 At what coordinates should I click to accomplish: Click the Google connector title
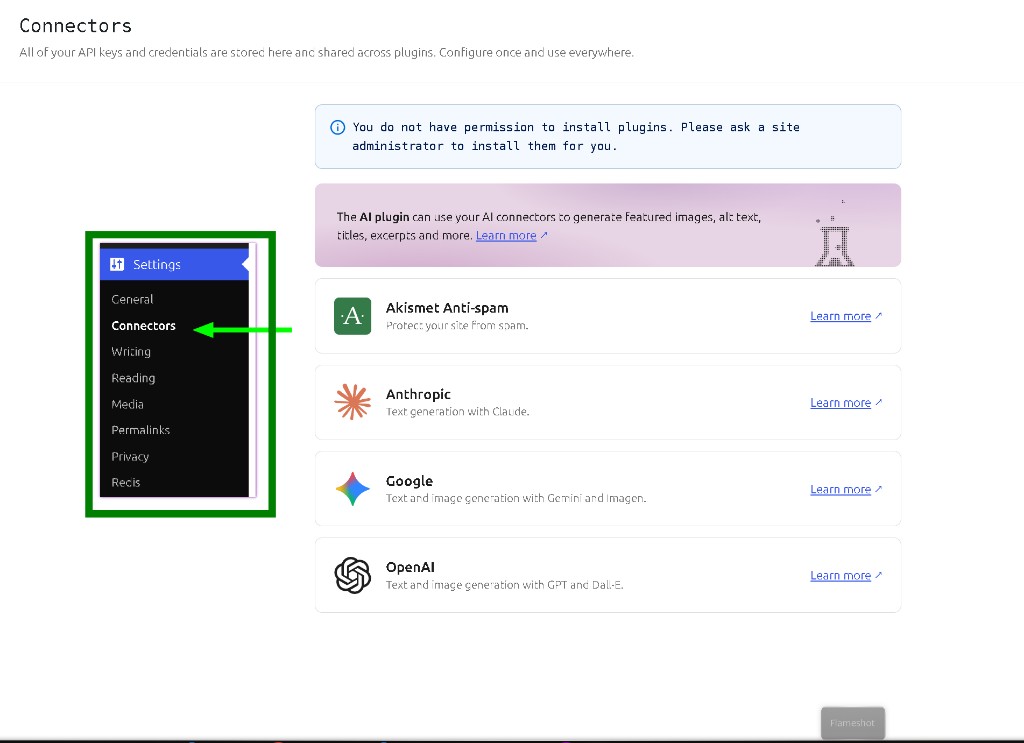[409, 481]
